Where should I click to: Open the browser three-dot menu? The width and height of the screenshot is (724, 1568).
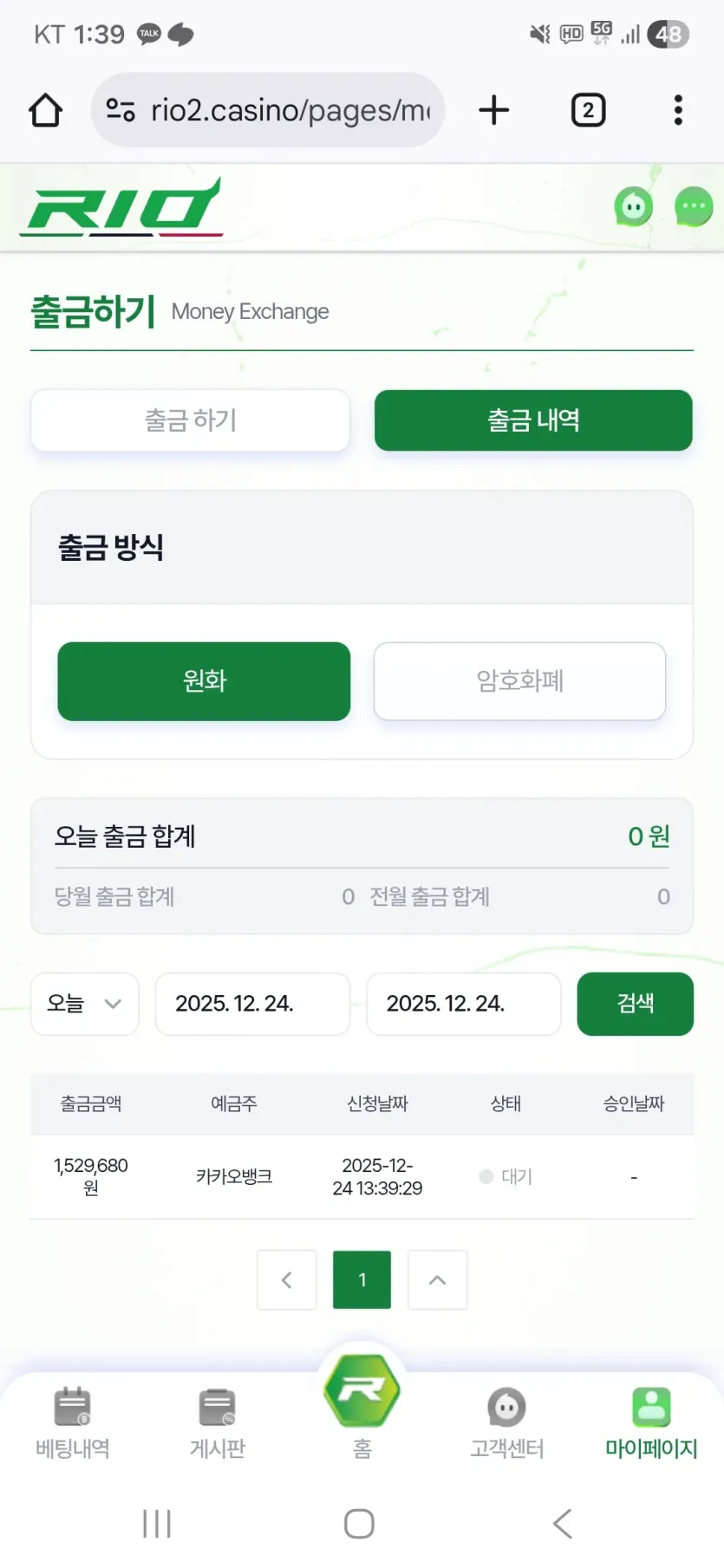678,110
